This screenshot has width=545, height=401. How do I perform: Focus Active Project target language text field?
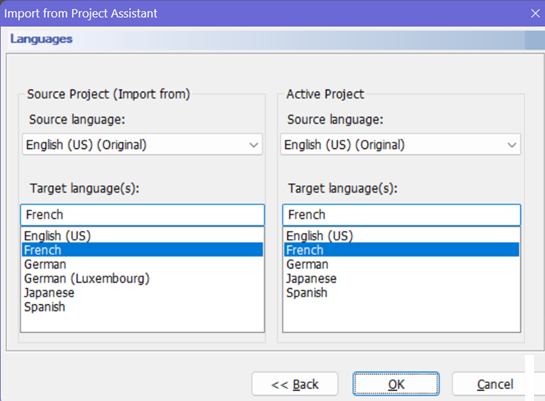click(401, 215)
